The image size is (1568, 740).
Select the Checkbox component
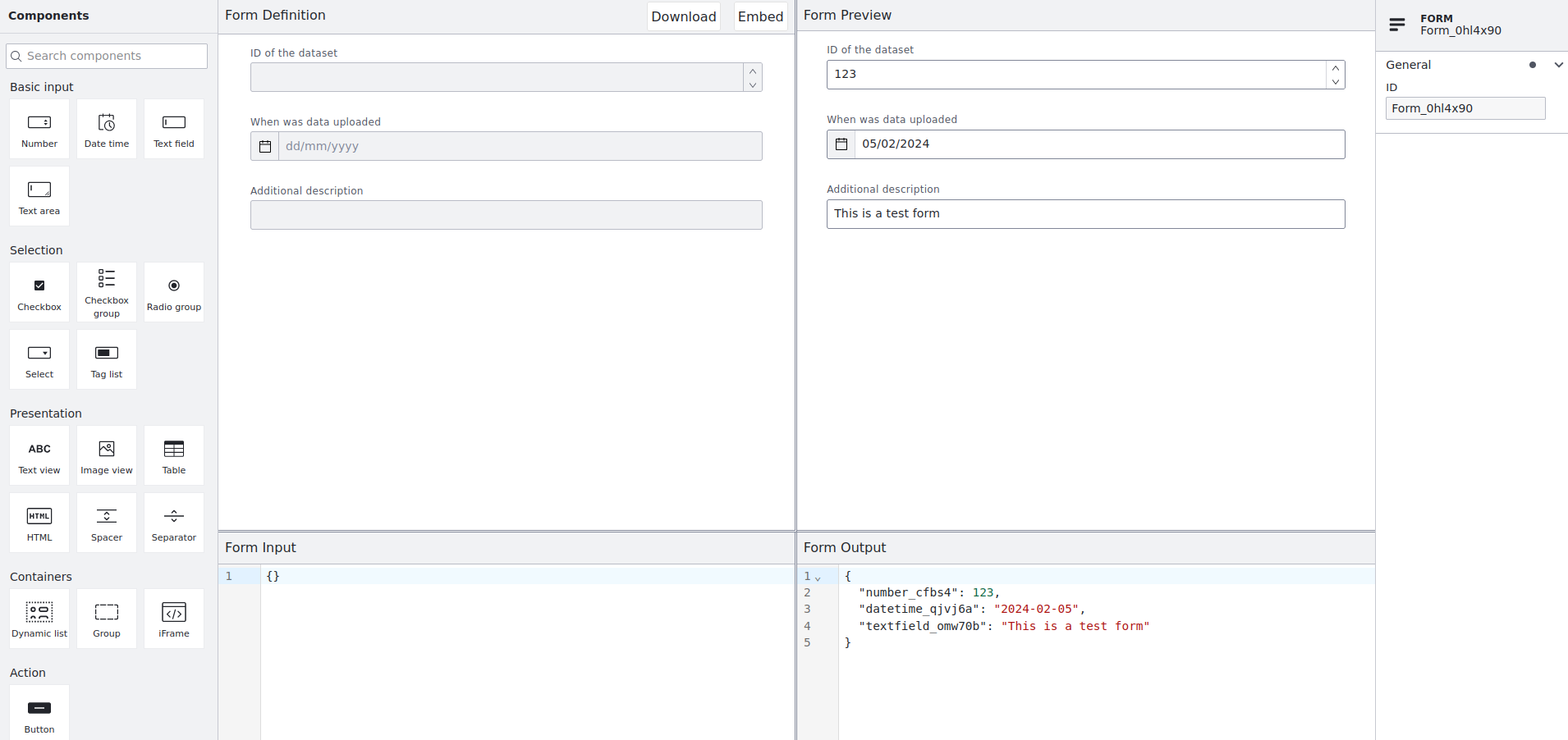(39, 292)
